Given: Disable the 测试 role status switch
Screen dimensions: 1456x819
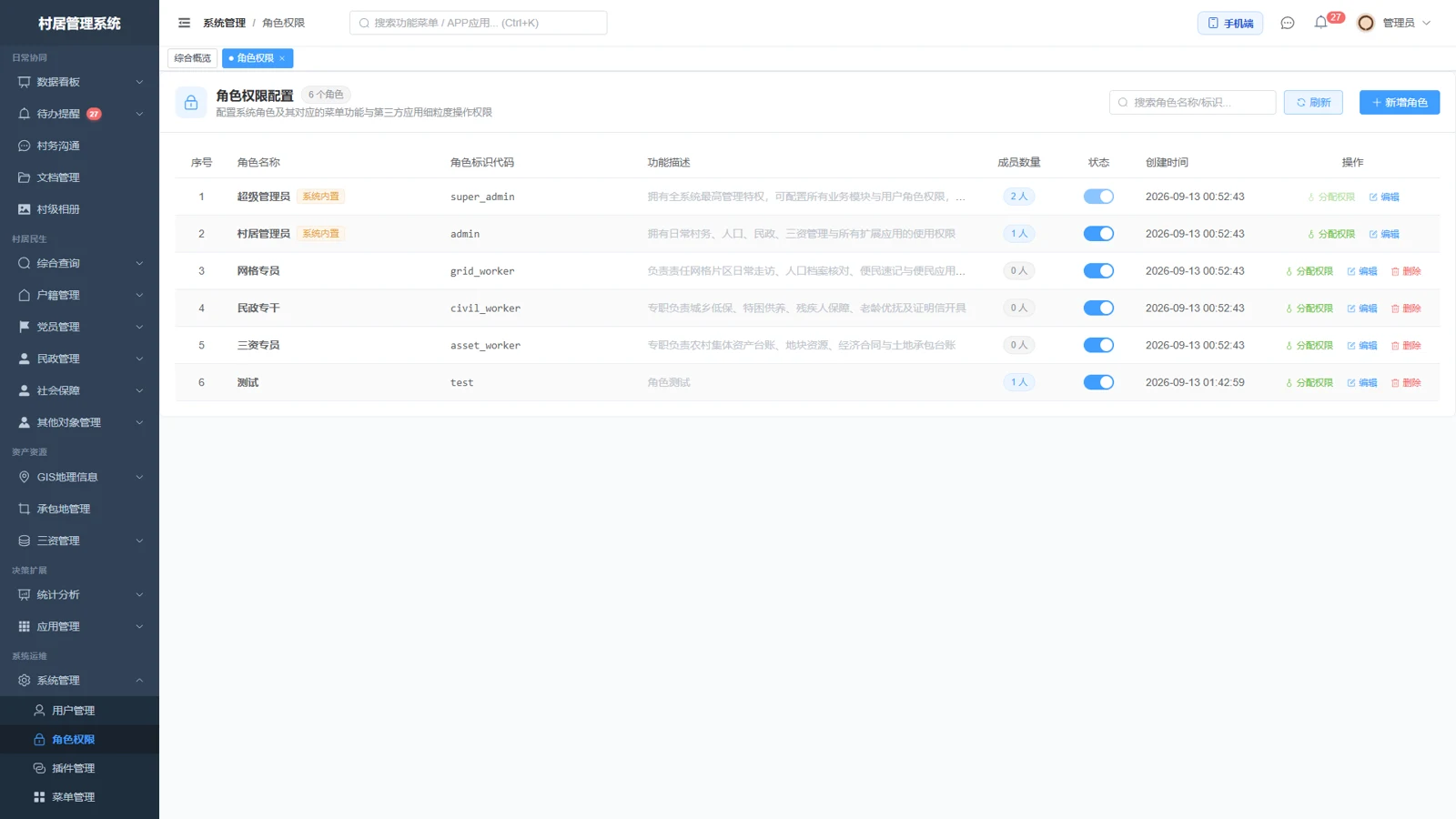Looking at the screenshot, I should pyautogui.click(x=1098, y=383).
